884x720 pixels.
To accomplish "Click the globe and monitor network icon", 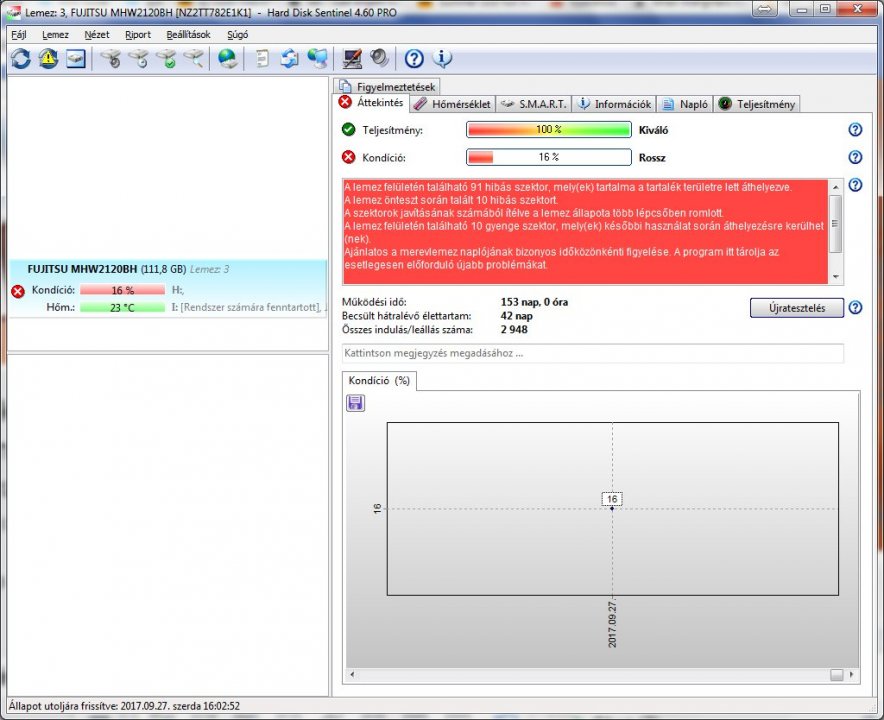I will (317, 59).
